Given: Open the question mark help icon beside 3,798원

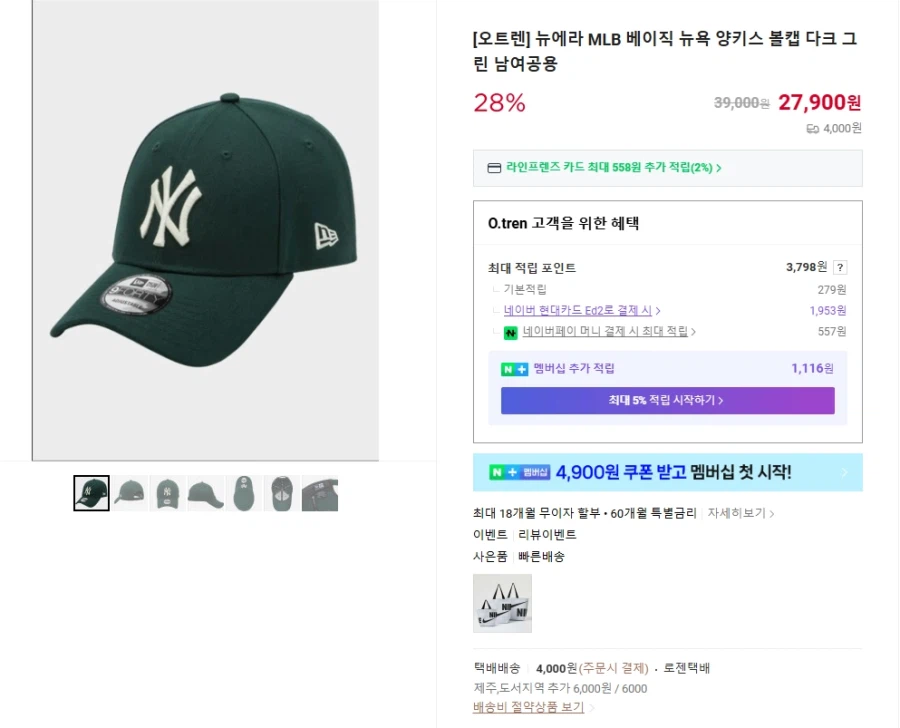Looking at the screenshot, I should click(839, 267).
